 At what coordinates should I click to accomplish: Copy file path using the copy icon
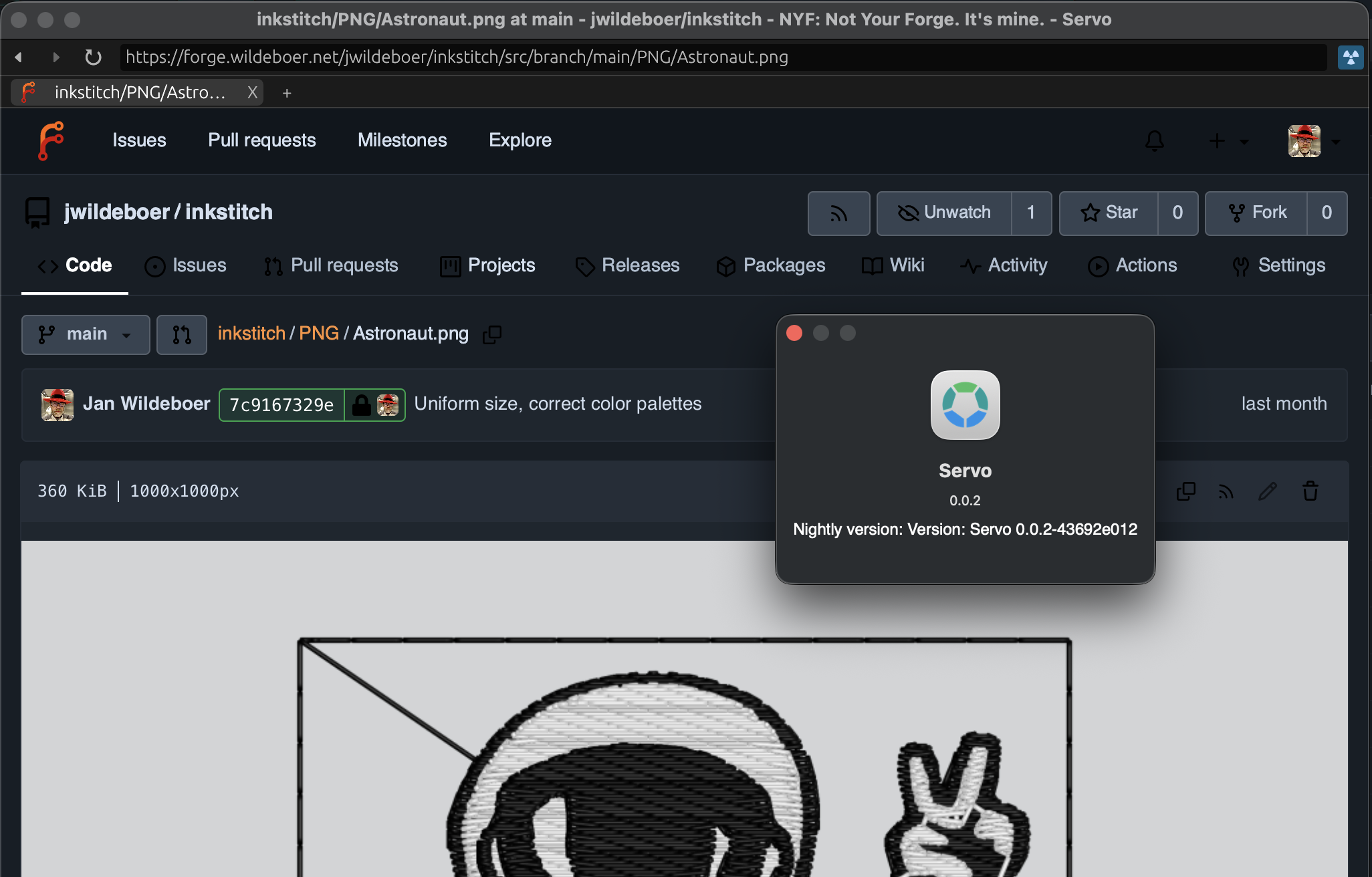tap(492, 334)
